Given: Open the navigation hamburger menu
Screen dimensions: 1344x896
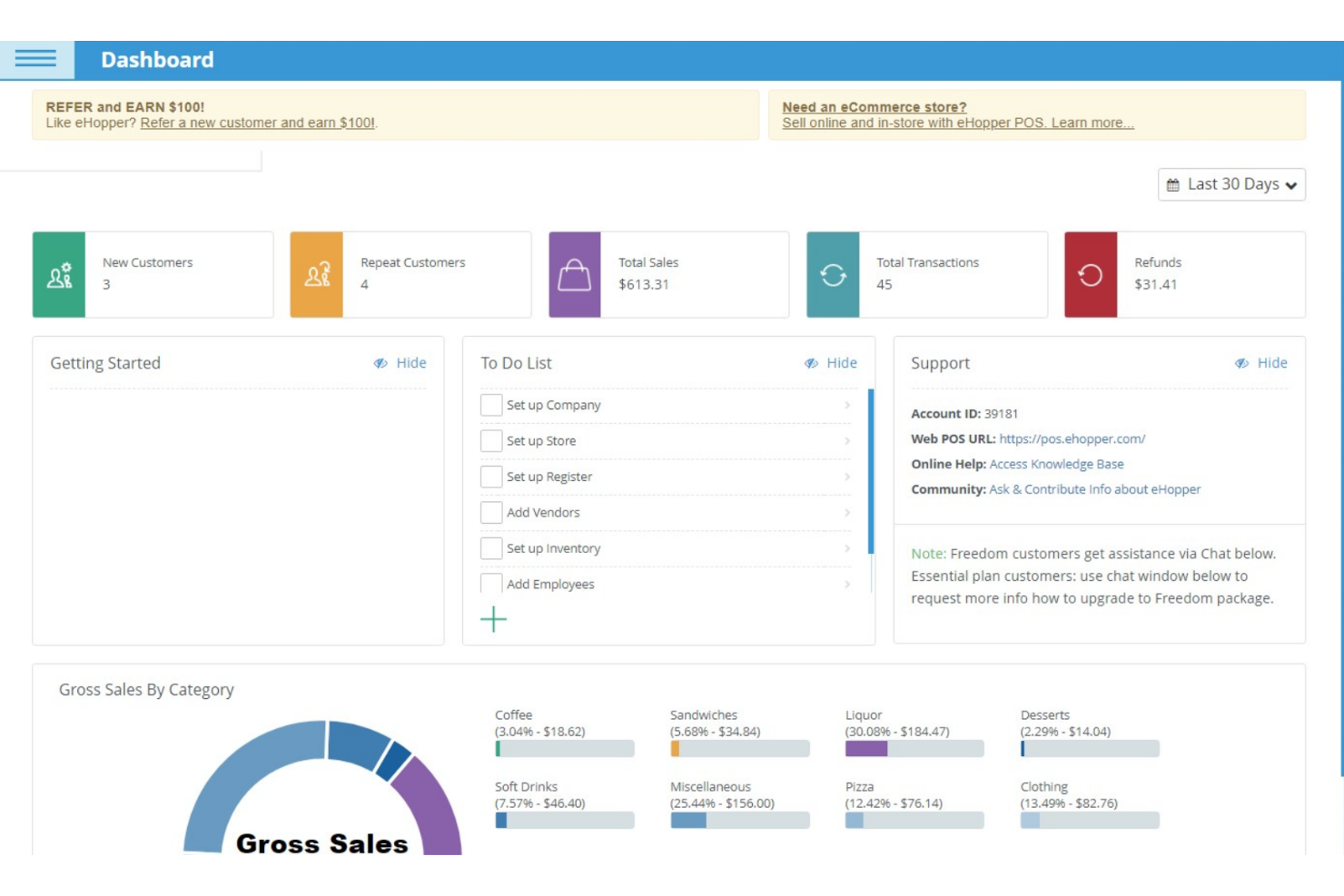Looking at the screenshot, I should coord(35,58).
